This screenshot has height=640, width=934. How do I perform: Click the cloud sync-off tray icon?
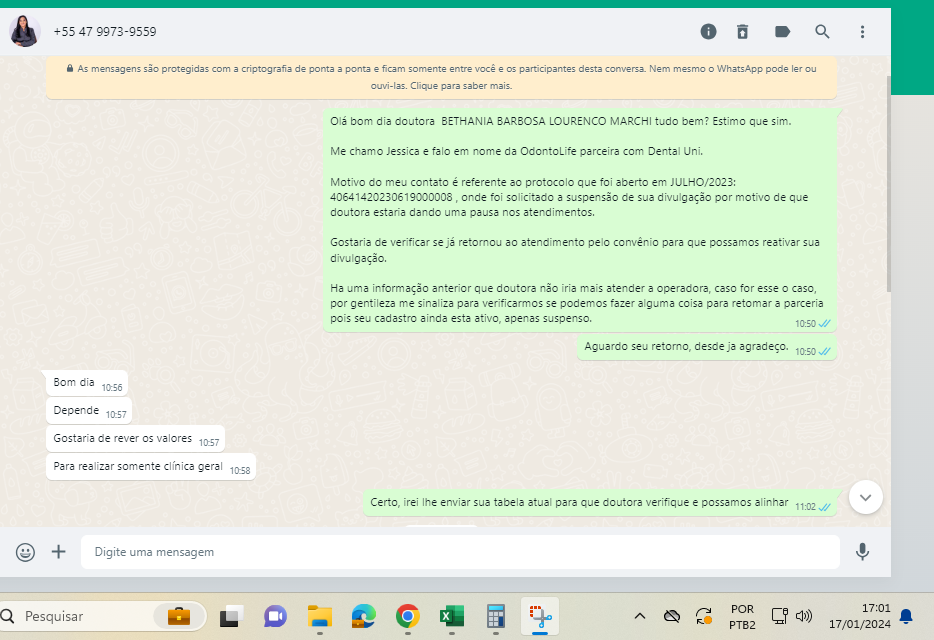pyautogui.click(x=672, y=616)
